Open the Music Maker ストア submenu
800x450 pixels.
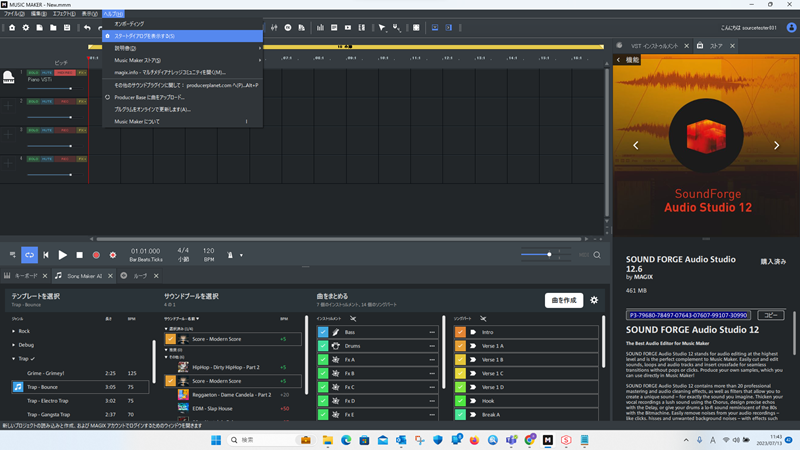pyautogui.click(x=183, y=60)
